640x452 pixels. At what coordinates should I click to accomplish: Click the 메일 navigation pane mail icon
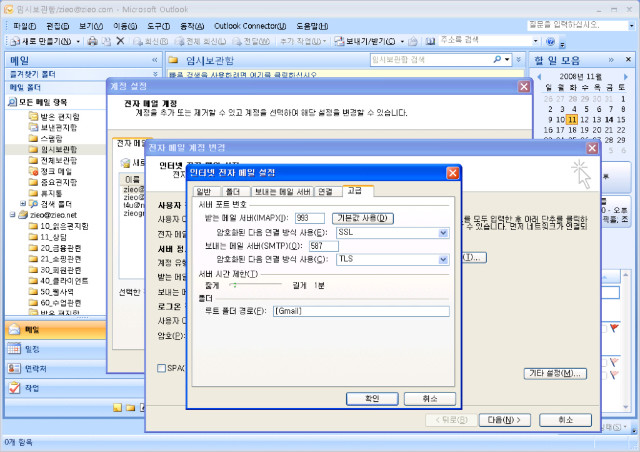pyautogui.click(x=14, y=329)
